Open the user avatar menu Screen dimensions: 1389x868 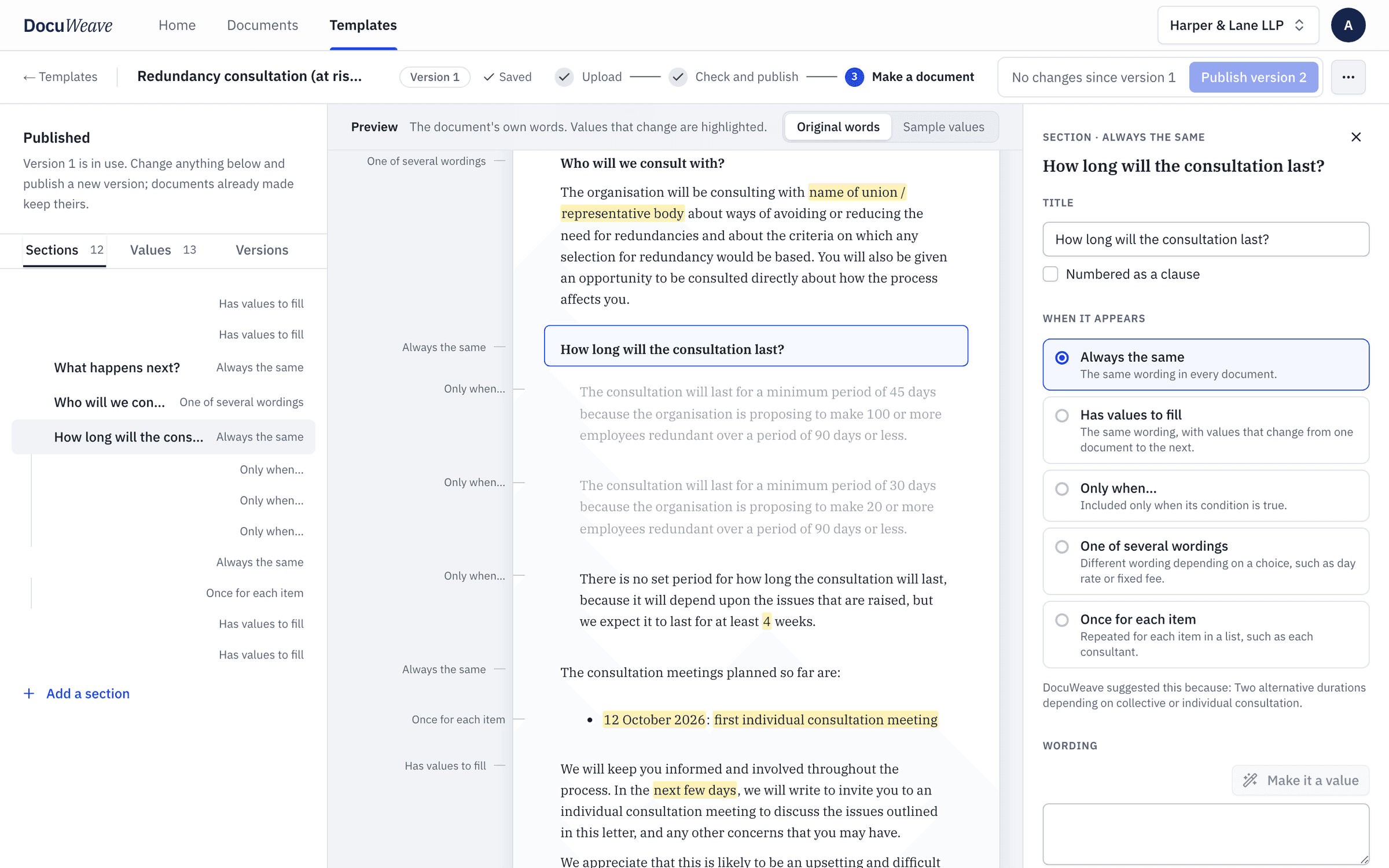tap(1348, 25)
